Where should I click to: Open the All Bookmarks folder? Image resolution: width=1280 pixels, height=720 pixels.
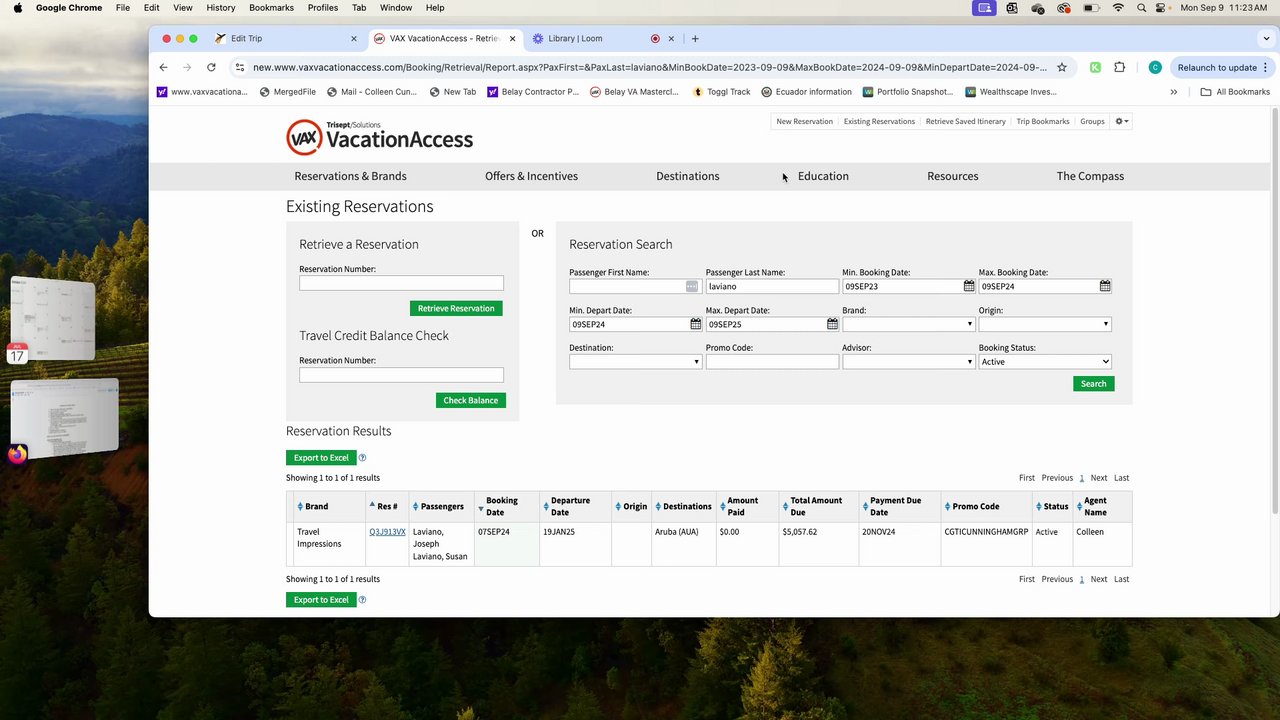click(1235, 92)
